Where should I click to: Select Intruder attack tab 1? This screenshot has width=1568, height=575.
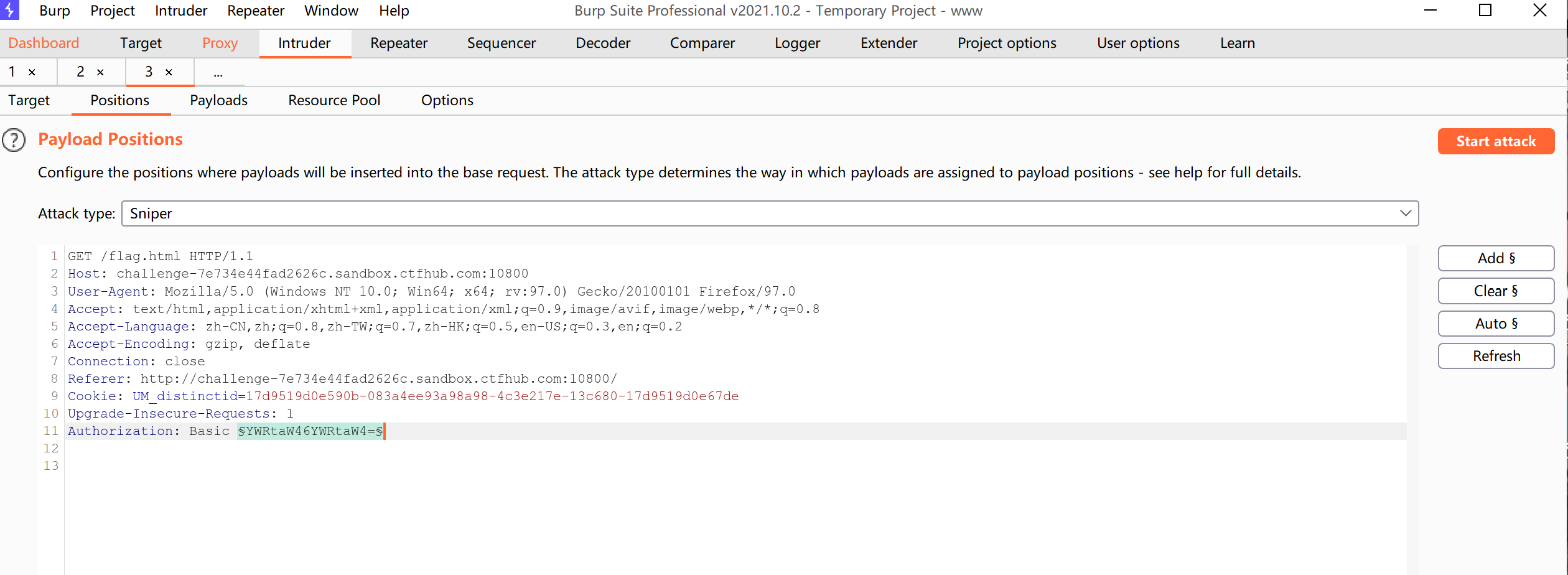(x=12, y=72)
